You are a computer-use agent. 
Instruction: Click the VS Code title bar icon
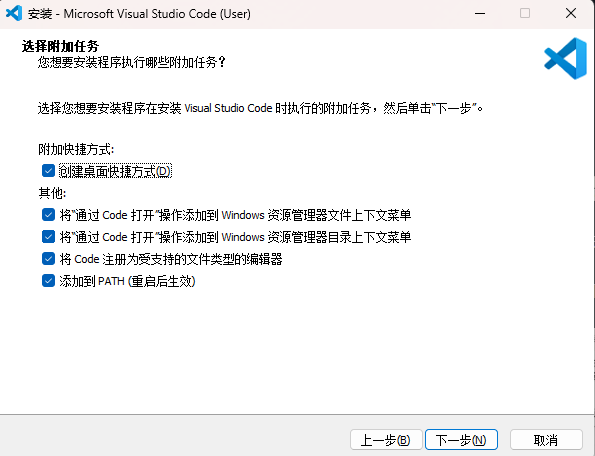point(14,14)
